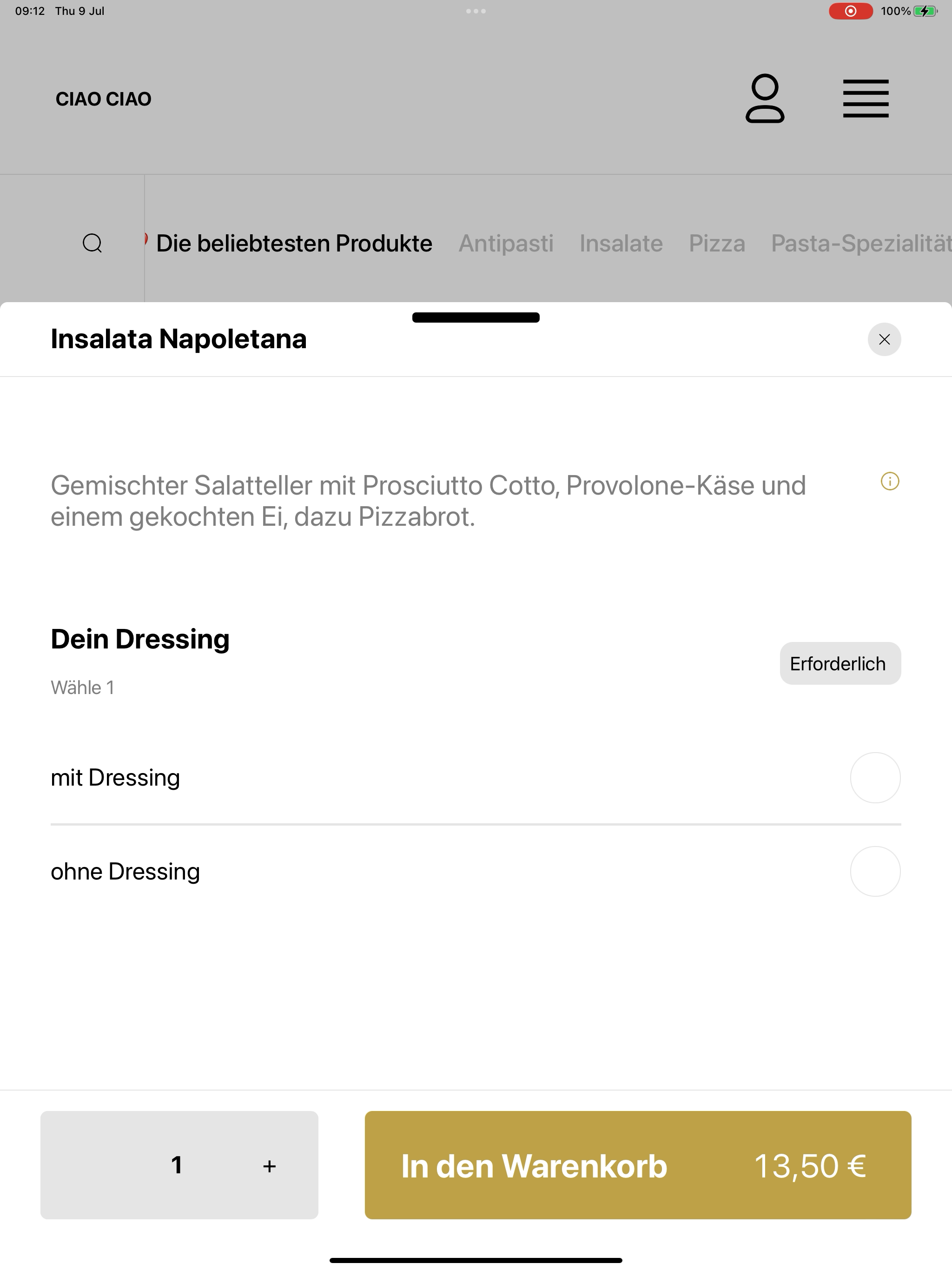Tap the three-dot multitasking control
The height and width of the screenshot is (1270, 952).
(476, 11)
